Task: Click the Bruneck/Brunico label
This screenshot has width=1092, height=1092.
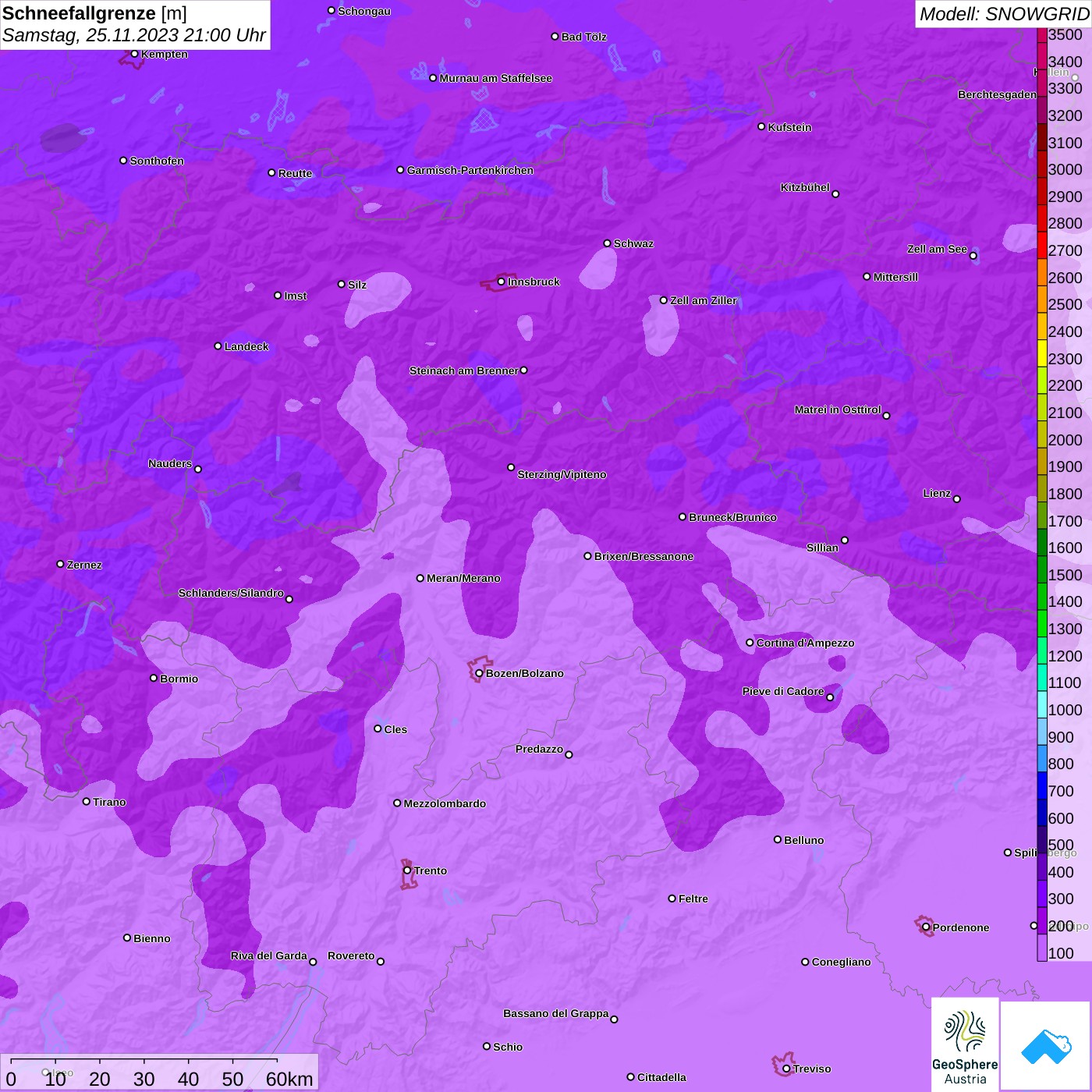Action: pos(732,517)
